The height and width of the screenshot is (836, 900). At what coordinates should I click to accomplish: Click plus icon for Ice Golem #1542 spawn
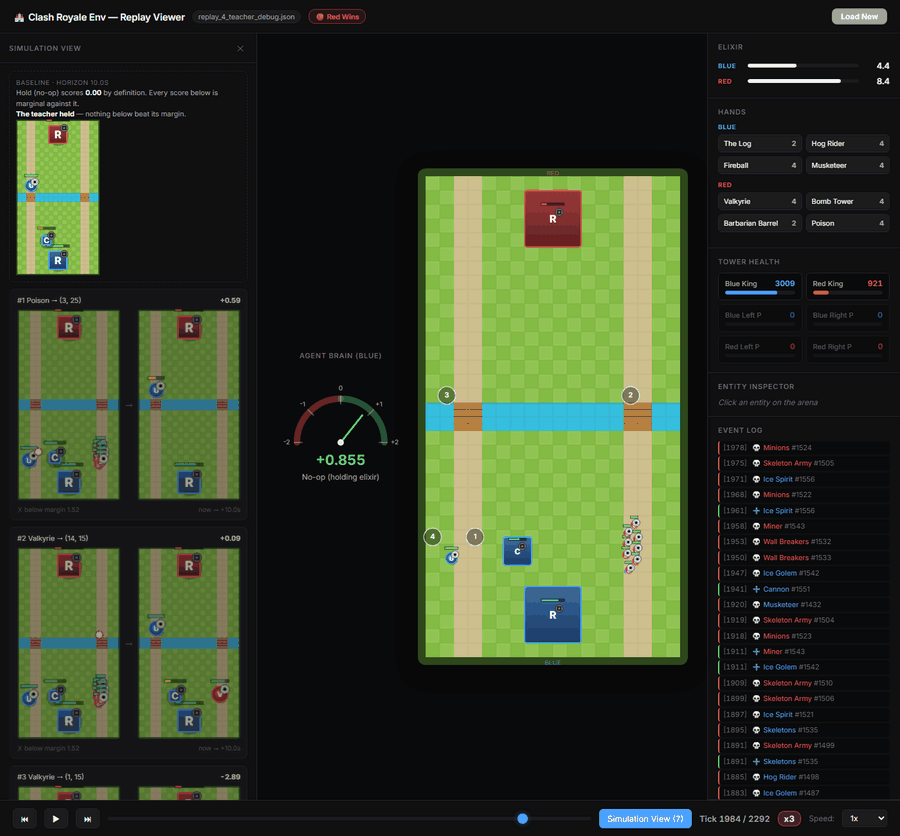coord(757,668)
